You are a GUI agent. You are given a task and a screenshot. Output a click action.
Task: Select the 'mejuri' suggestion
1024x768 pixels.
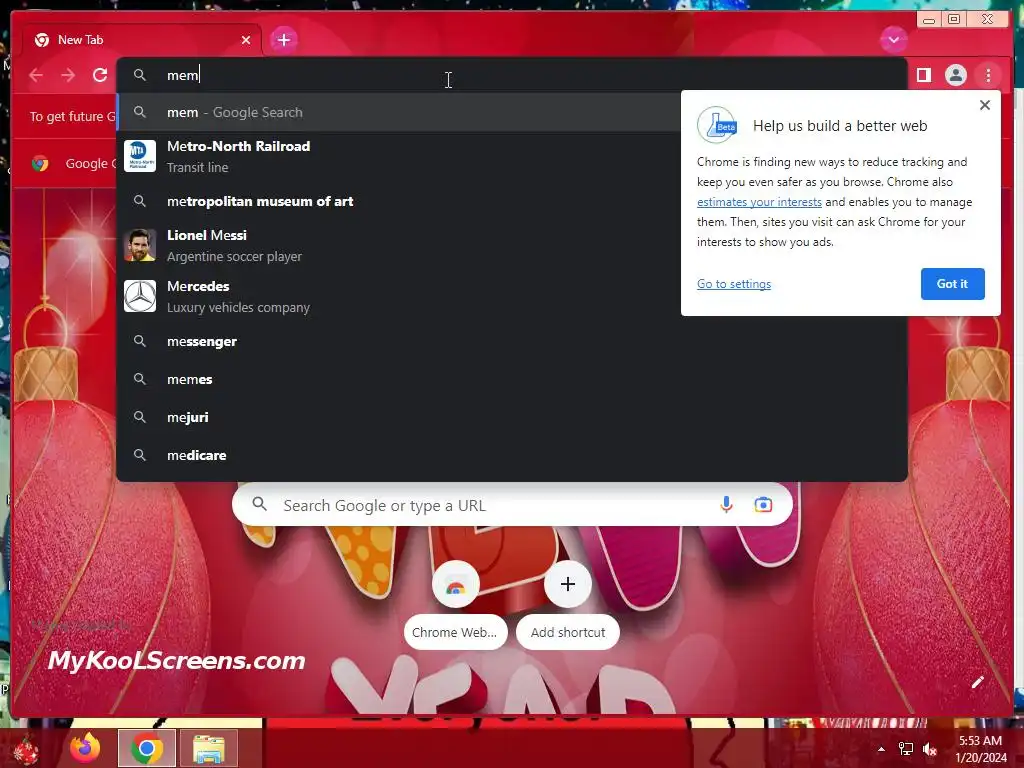[x=512, y=417]
